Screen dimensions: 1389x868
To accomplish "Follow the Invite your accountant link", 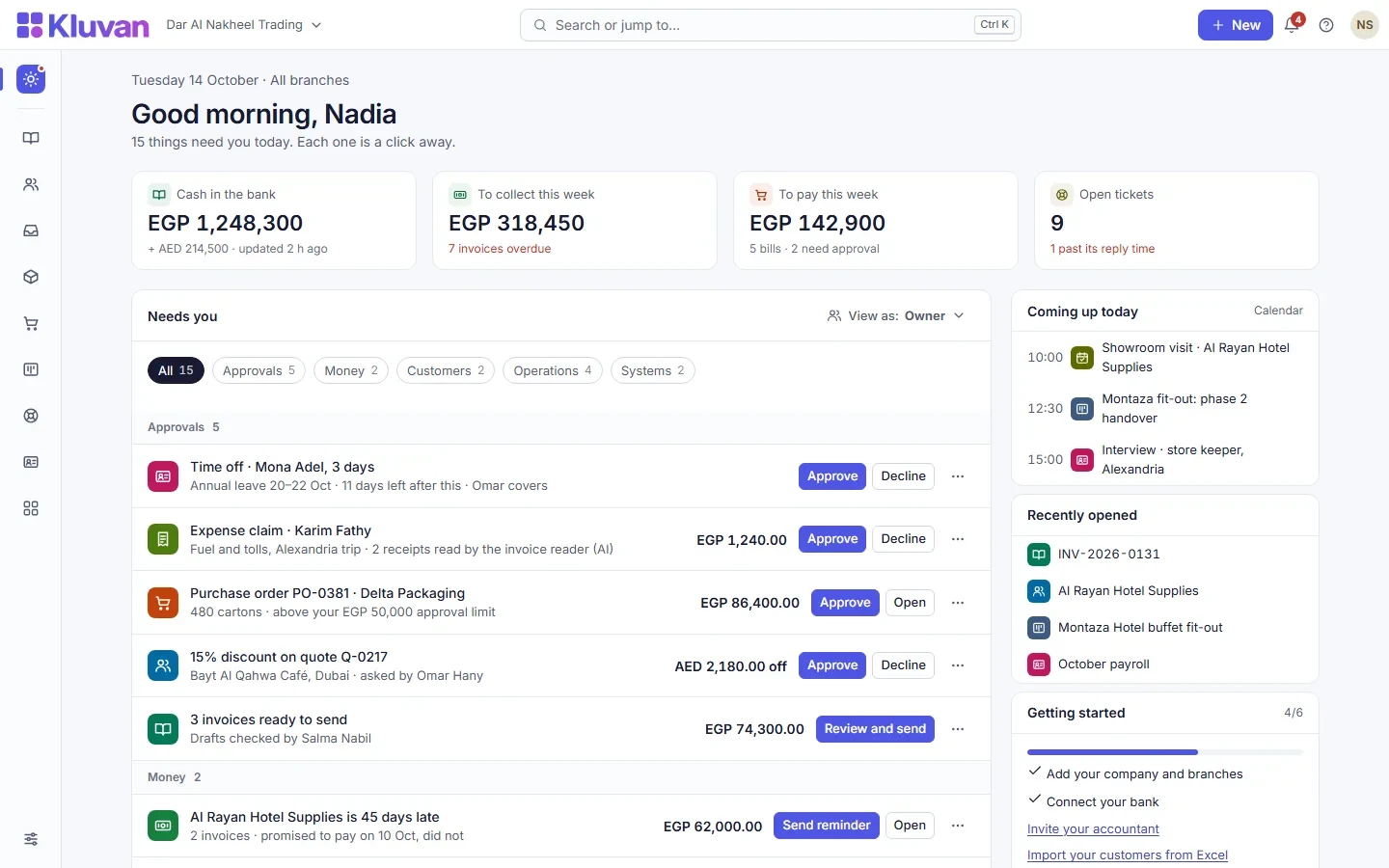I will click(x=1093, y=829).
